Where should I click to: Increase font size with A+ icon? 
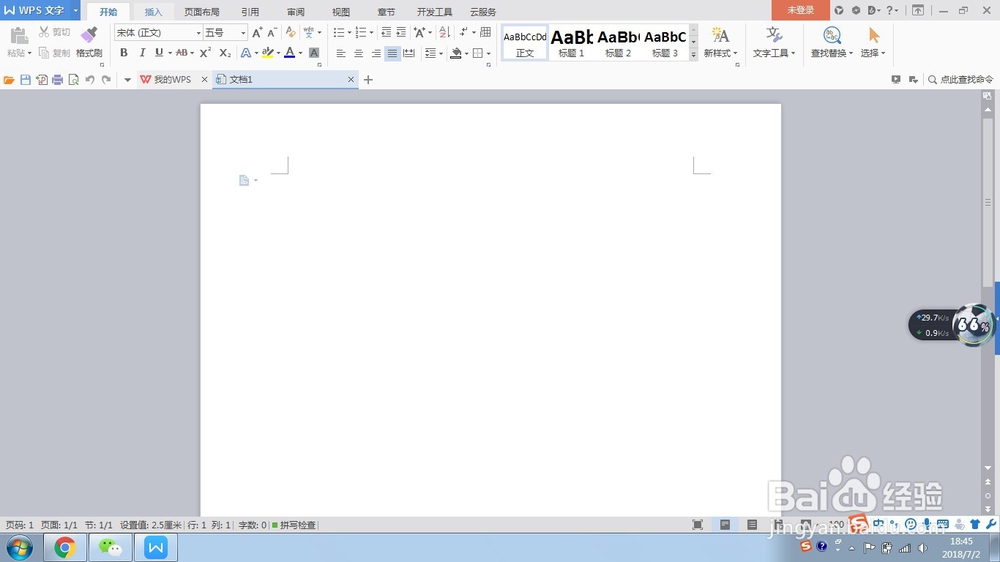(257, 33)
